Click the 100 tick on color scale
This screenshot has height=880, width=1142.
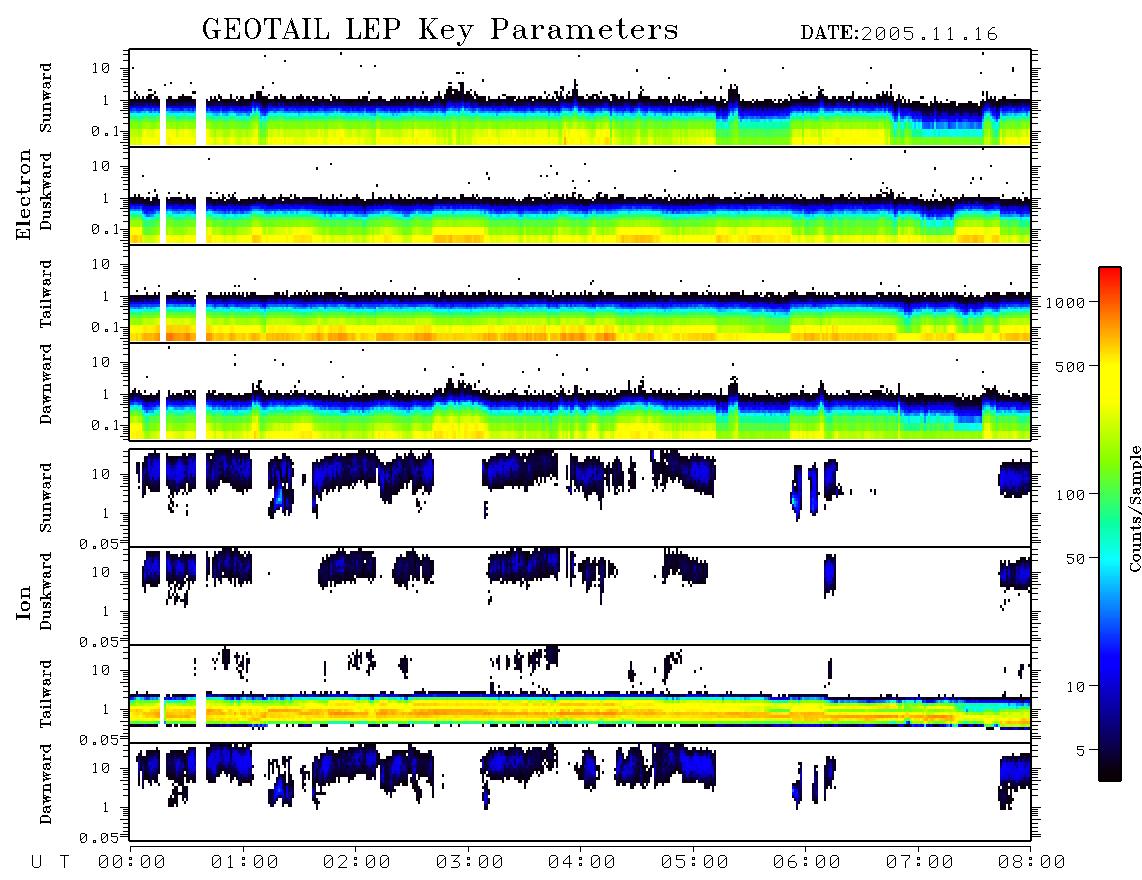point(1070,495)
